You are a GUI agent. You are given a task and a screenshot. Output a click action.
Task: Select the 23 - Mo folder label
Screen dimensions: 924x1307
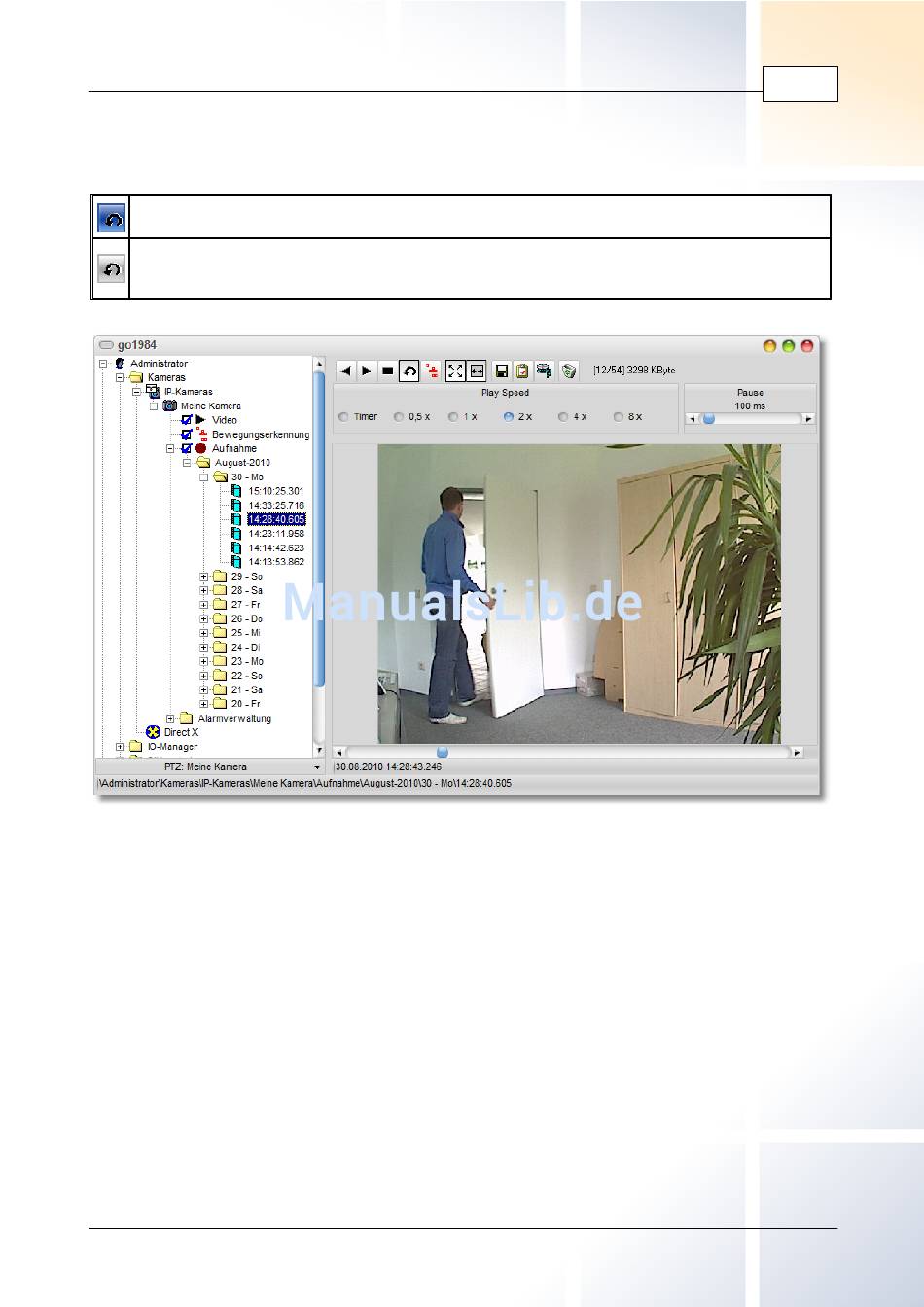[x=247, y=661]
